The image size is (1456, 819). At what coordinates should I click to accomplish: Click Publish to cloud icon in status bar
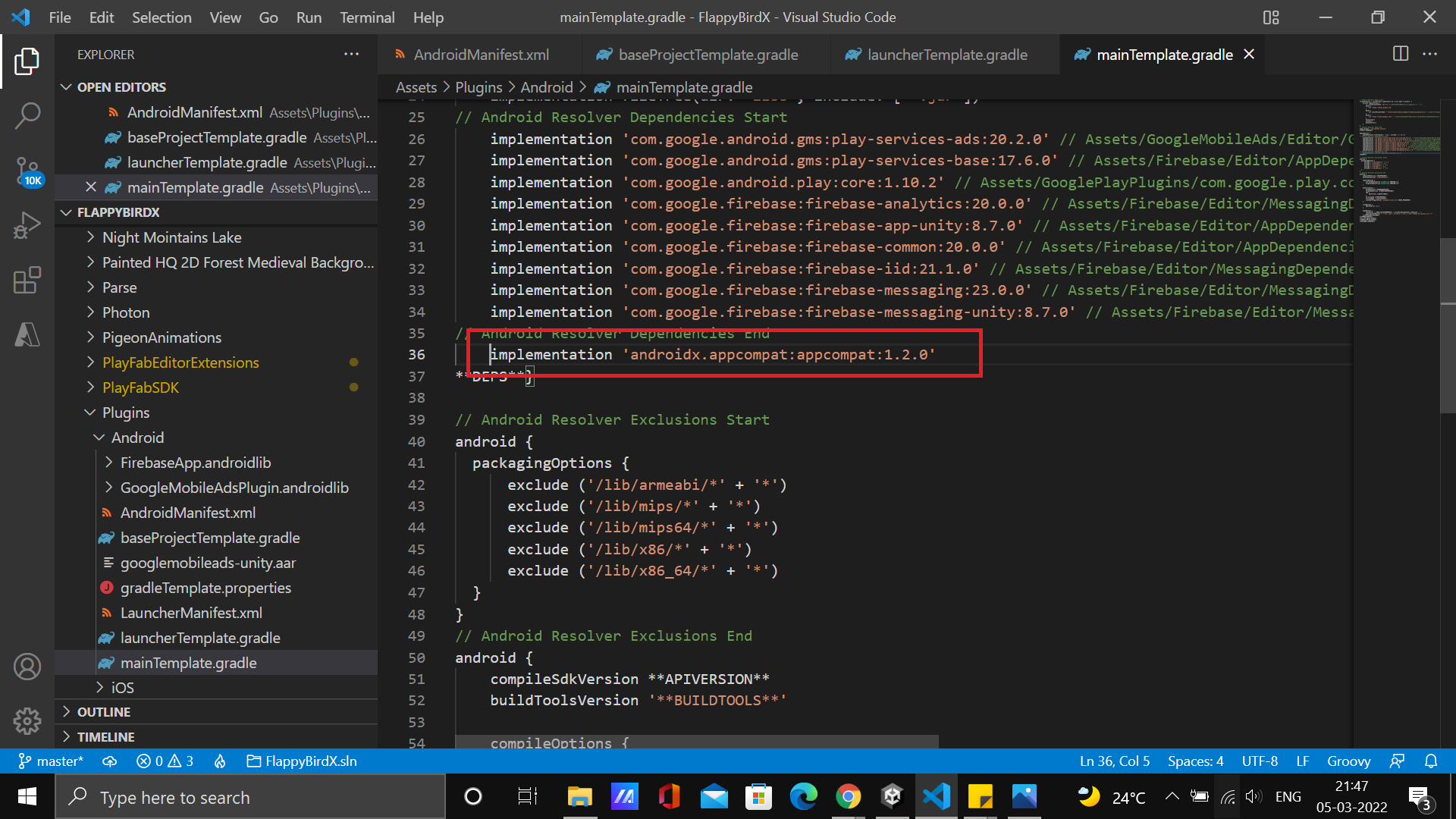[110, 761]
